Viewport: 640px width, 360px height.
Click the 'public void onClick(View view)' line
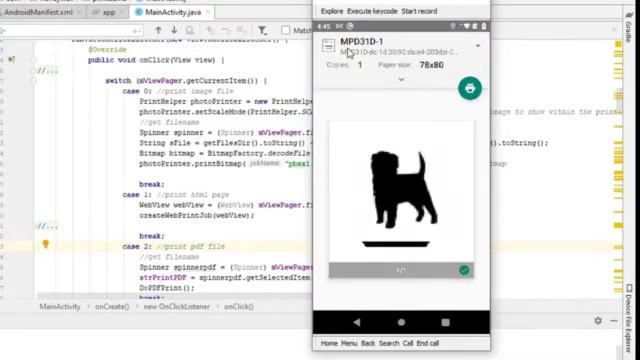point(156,60)
